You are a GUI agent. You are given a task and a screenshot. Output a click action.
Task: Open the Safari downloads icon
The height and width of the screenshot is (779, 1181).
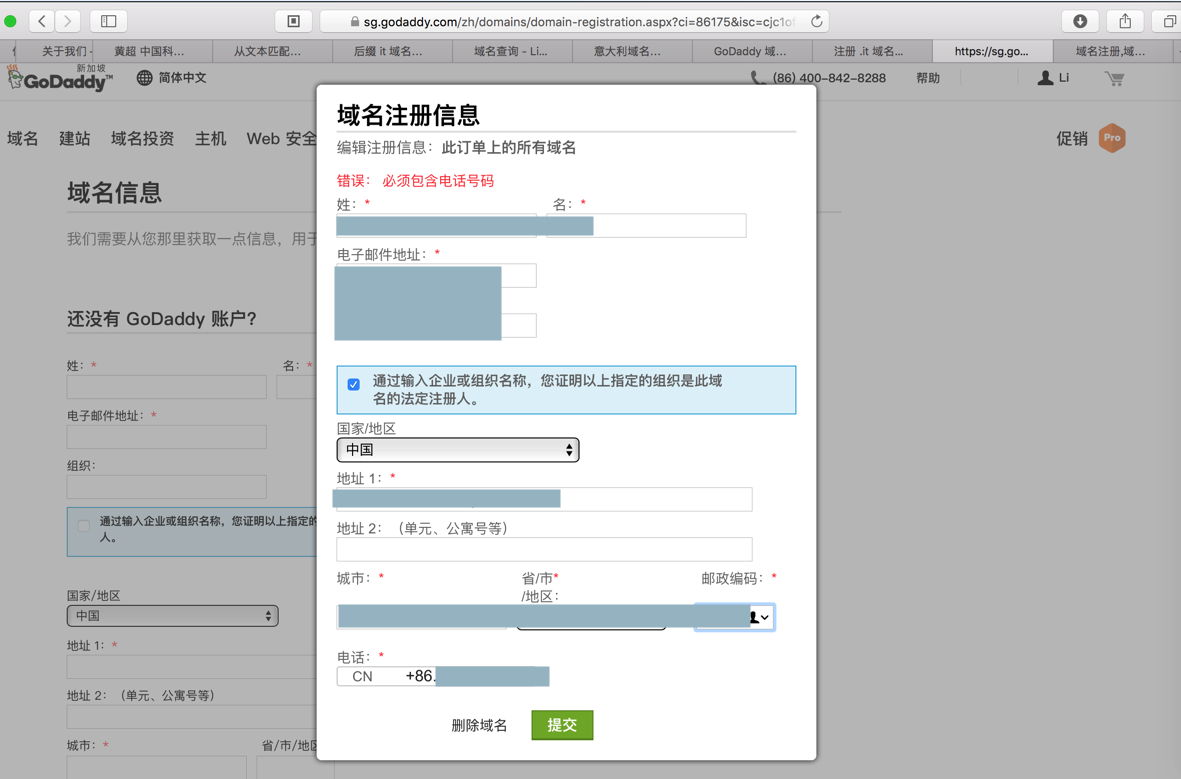click(1080, 21)
